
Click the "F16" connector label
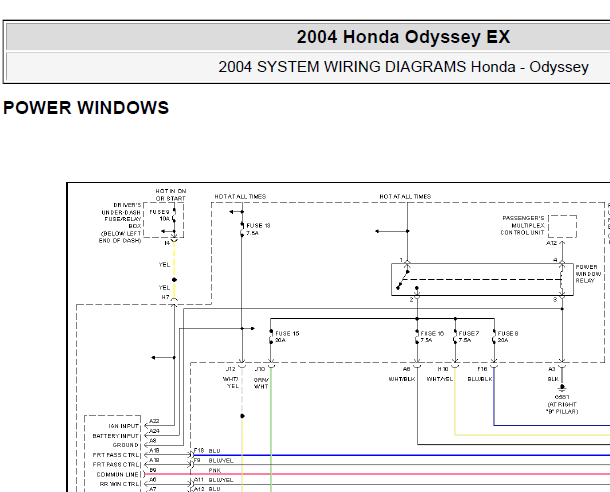(482, 369)
